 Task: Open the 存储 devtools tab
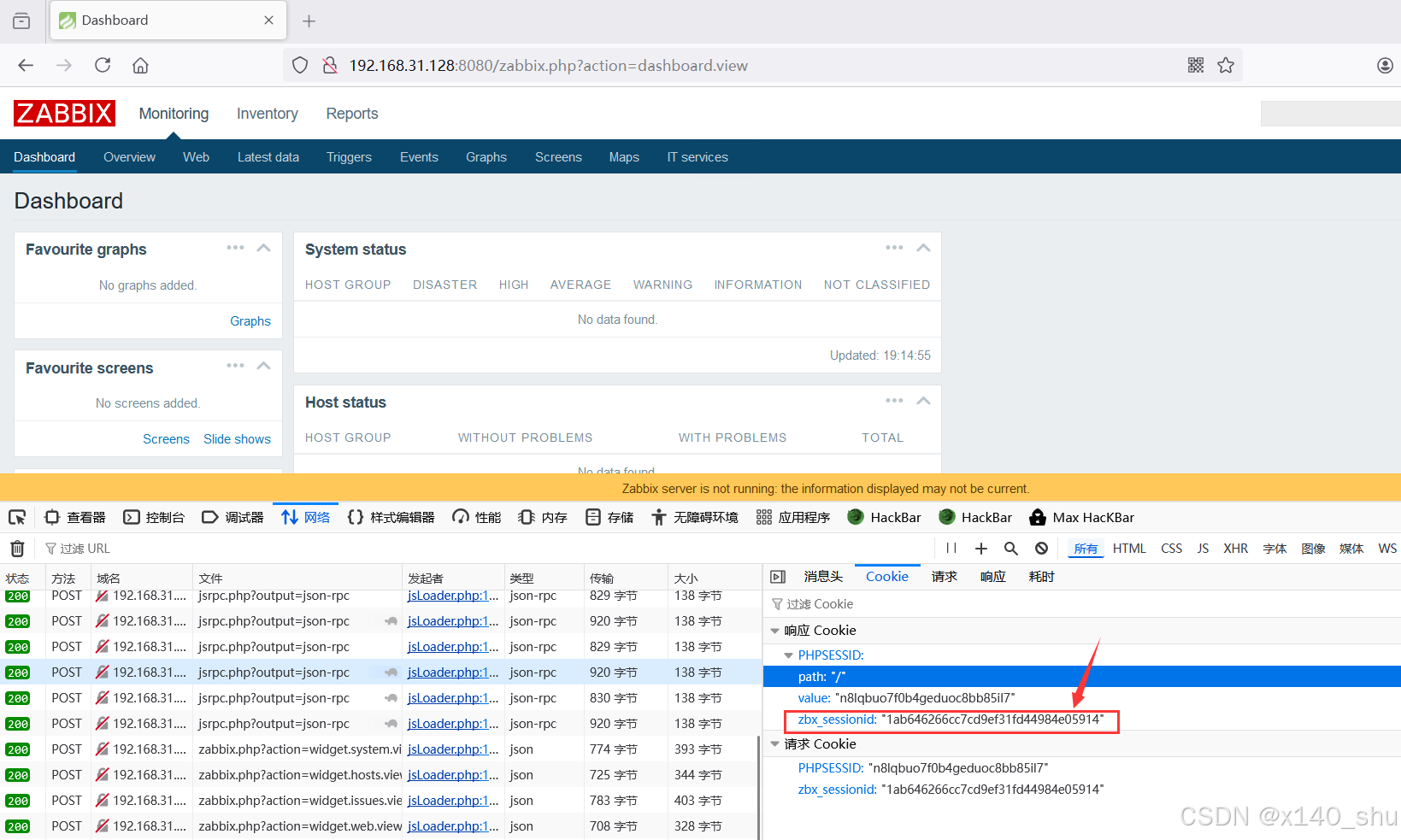(x=609, y=517)
